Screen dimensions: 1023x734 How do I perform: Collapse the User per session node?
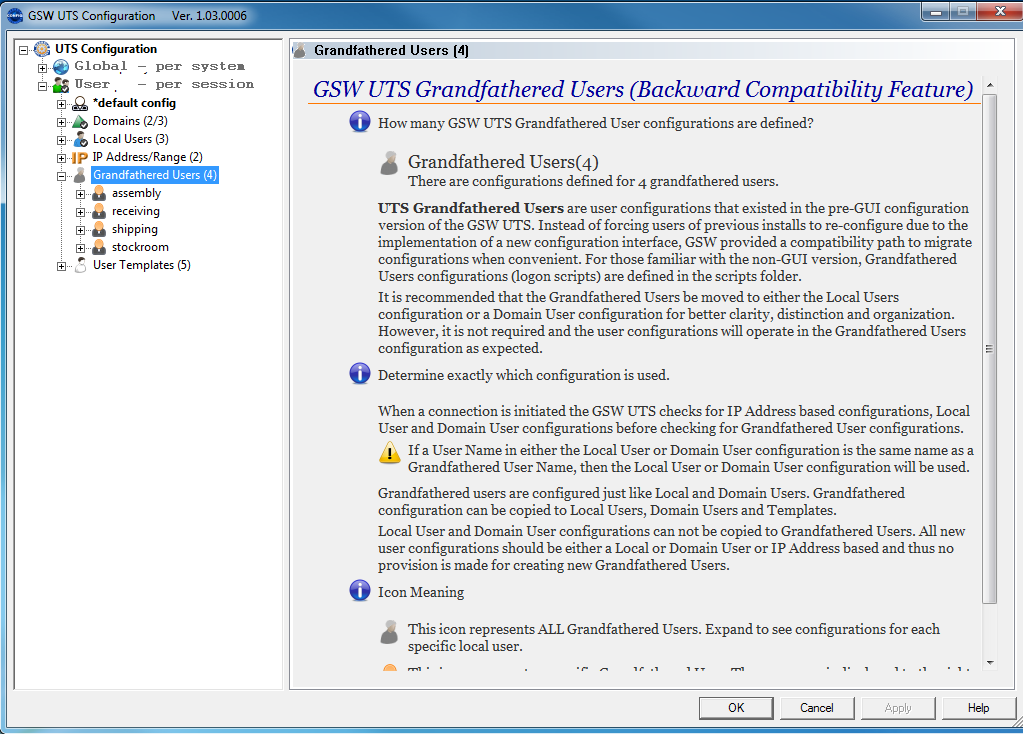(x=42, y=86)
